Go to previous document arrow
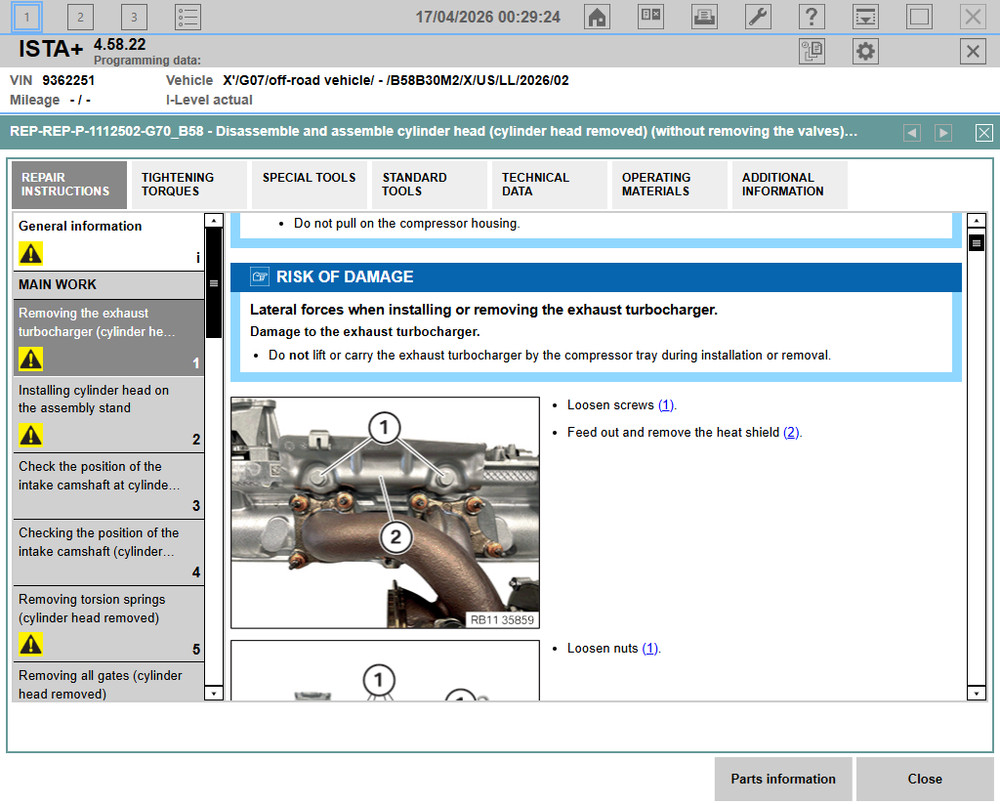1000x804 pixels. pyautogui.click(x=911, y=133)
